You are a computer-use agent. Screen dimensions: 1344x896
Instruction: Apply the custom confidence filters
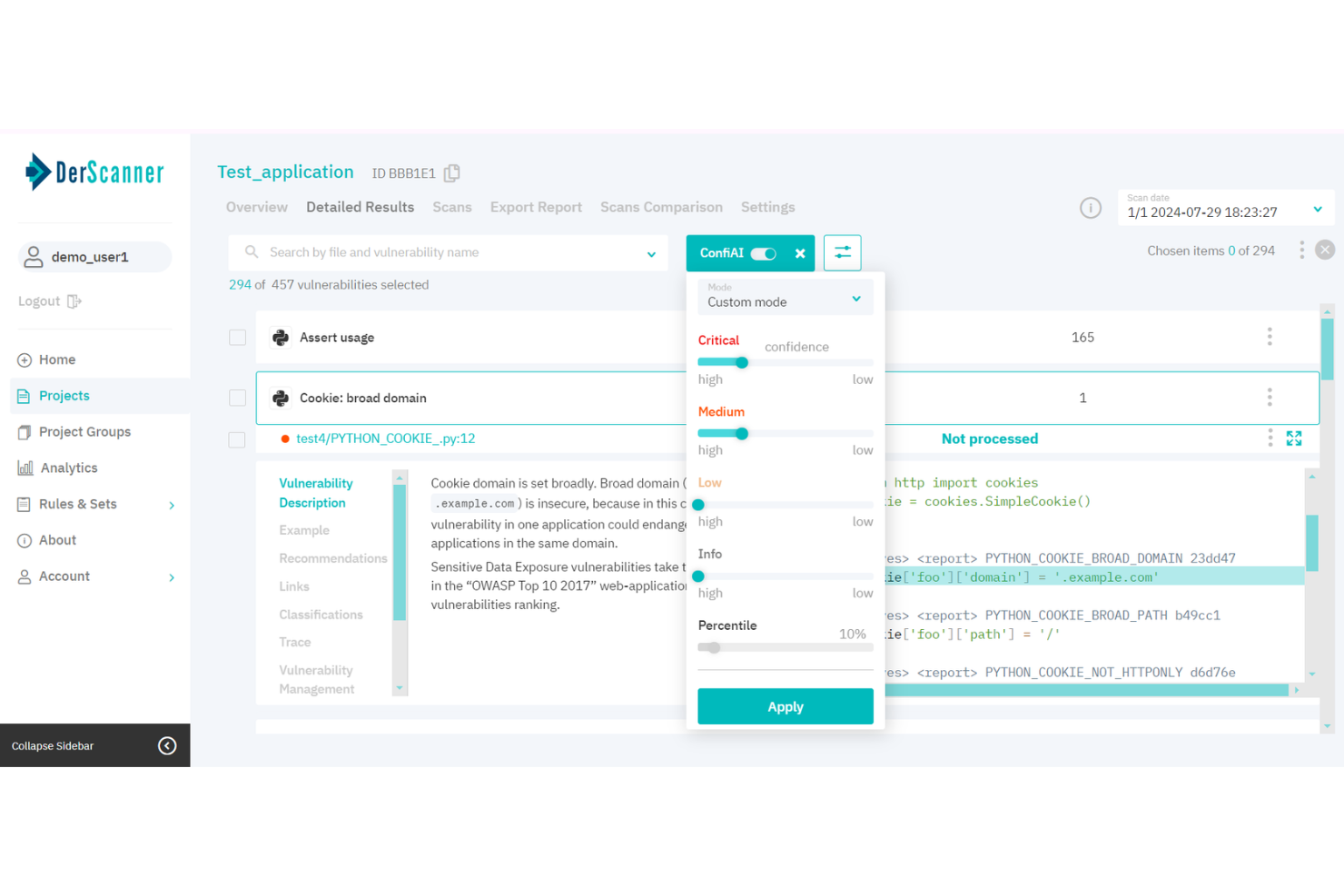click(785, 706)
